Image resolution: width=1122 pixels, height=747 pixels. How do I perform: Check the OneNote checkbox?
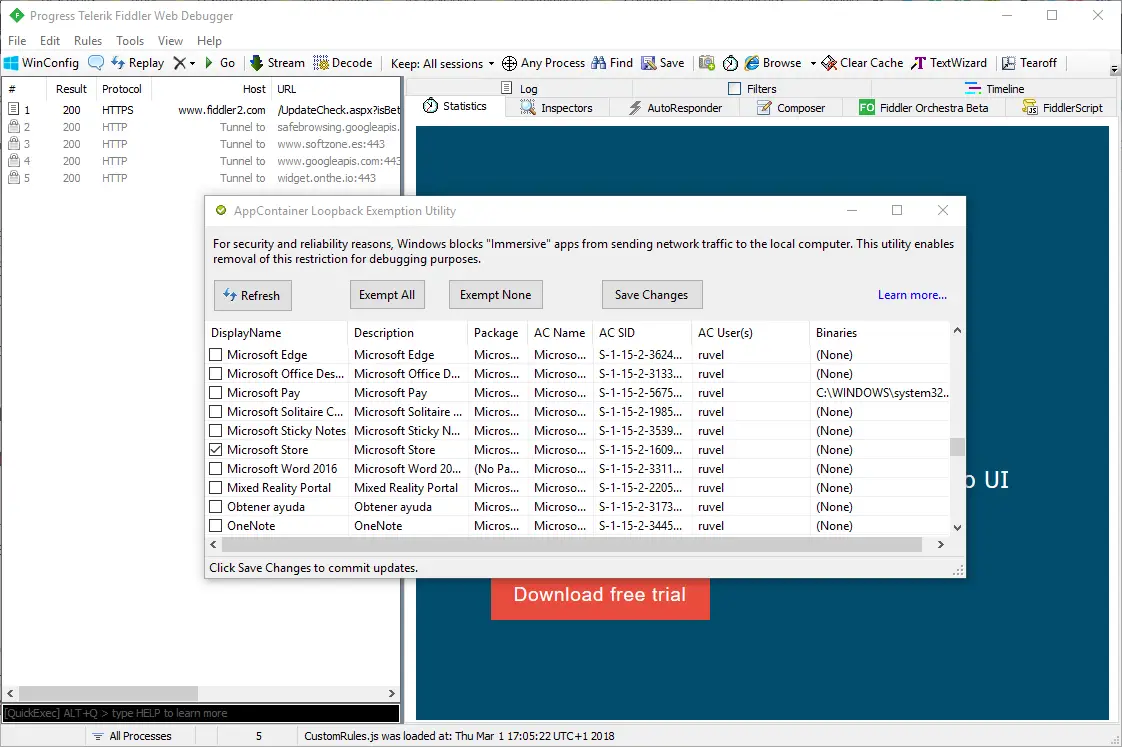pyautogui.click(x=215, y=525)
